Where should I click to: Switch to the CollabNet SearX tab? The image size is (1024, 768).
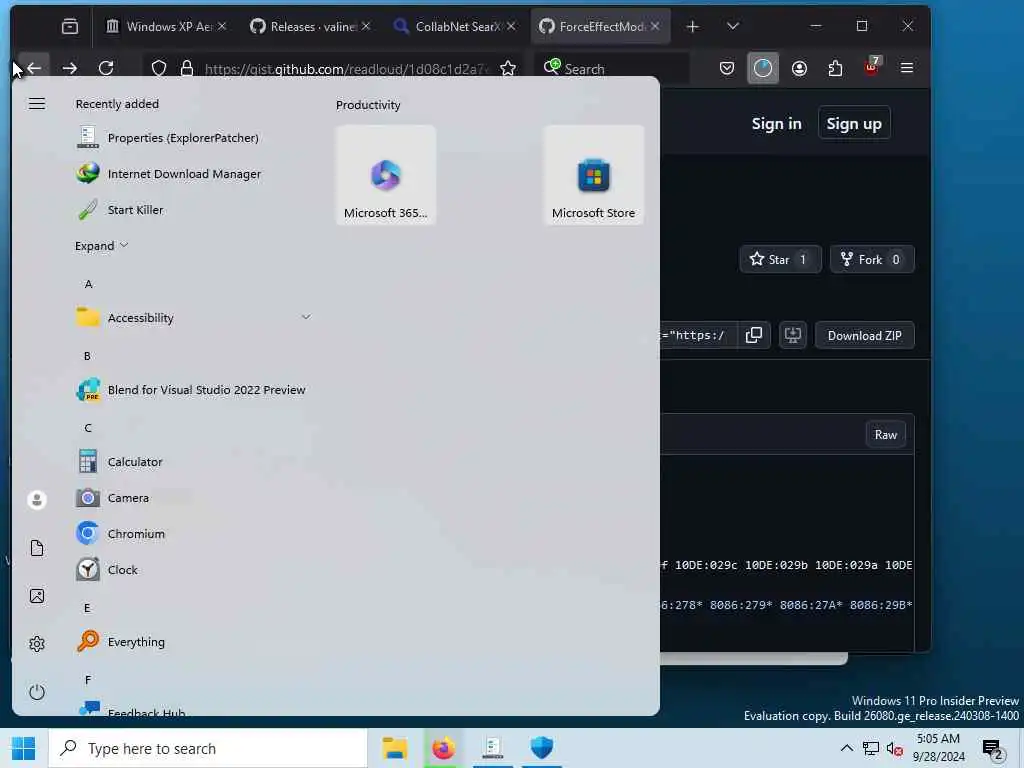tap(454, 26)
